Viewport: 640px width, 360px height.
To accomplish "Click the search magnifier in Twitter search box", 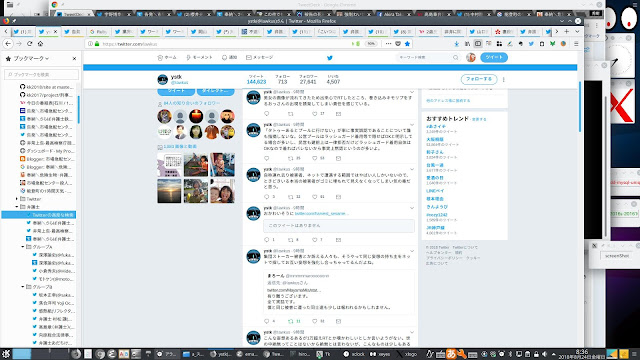I will click(x=456, y=58).
